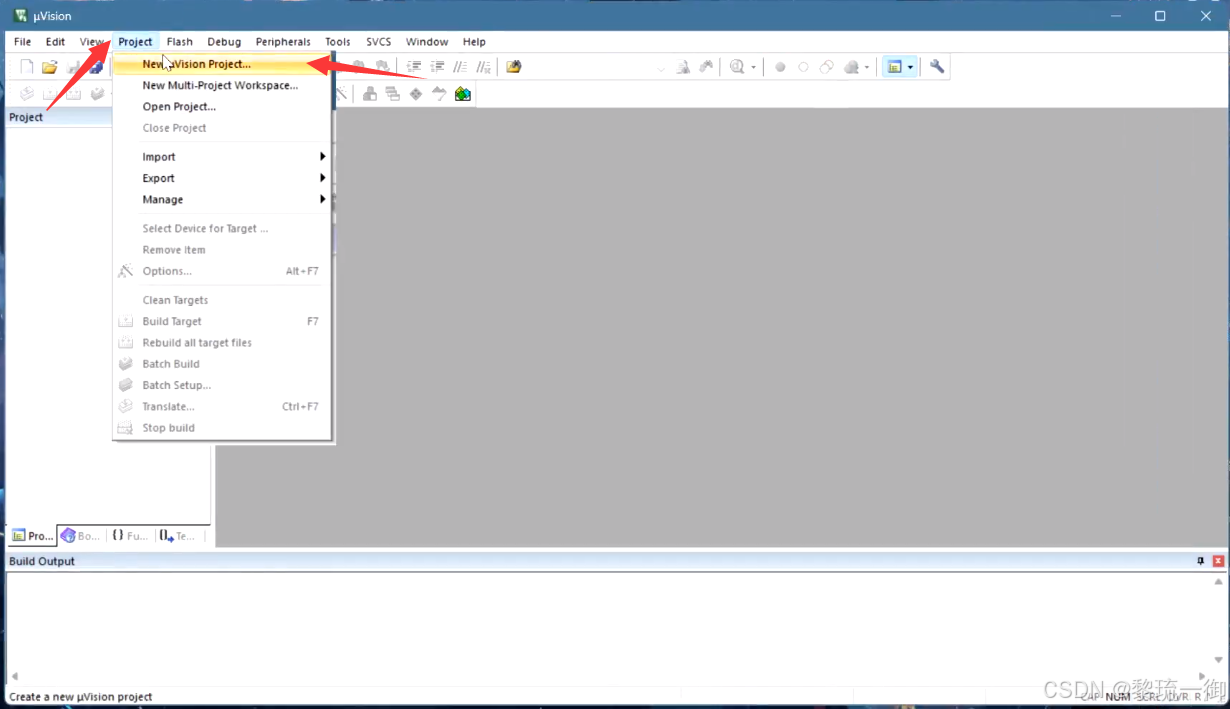
Task: Click Translate... menu entry
Action: point(222,407)
